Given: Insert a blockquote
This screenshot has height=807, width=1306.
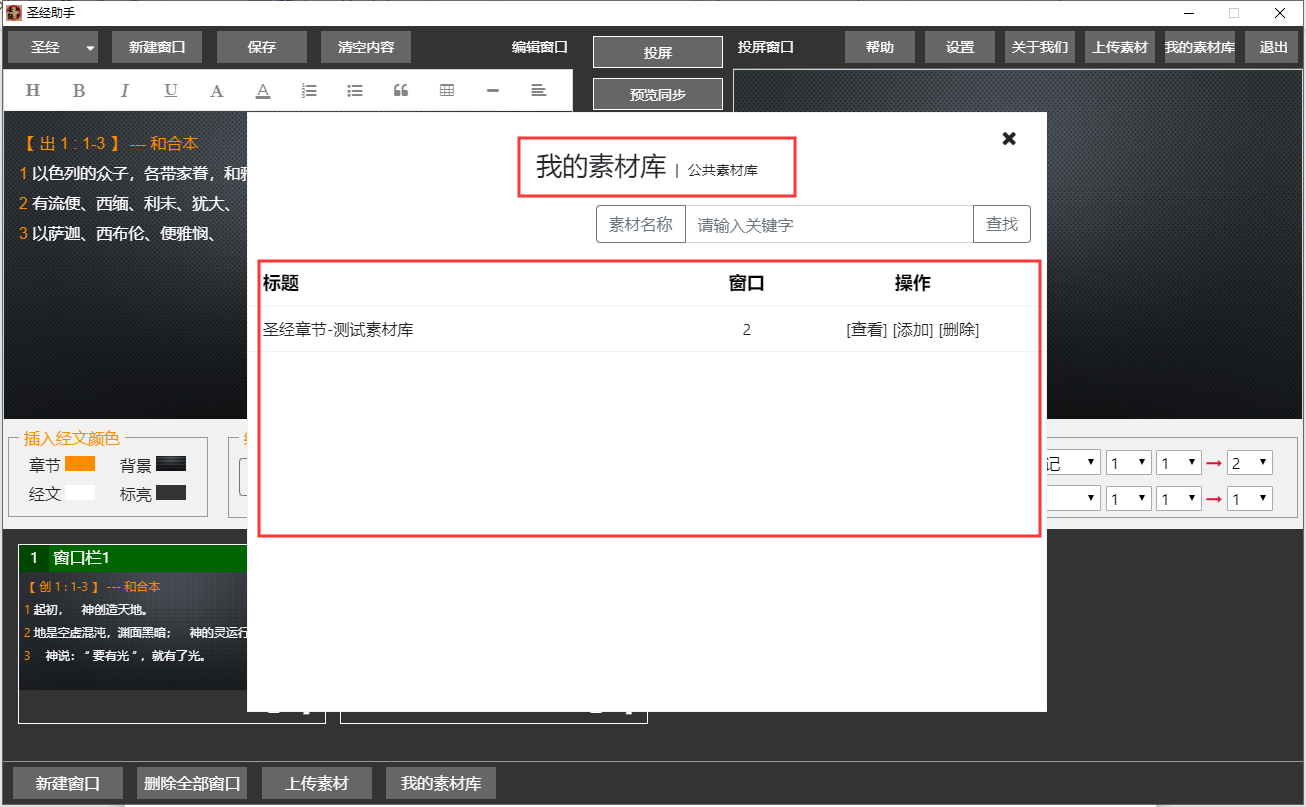Looking at the screenshot, I should coord(401,91).
